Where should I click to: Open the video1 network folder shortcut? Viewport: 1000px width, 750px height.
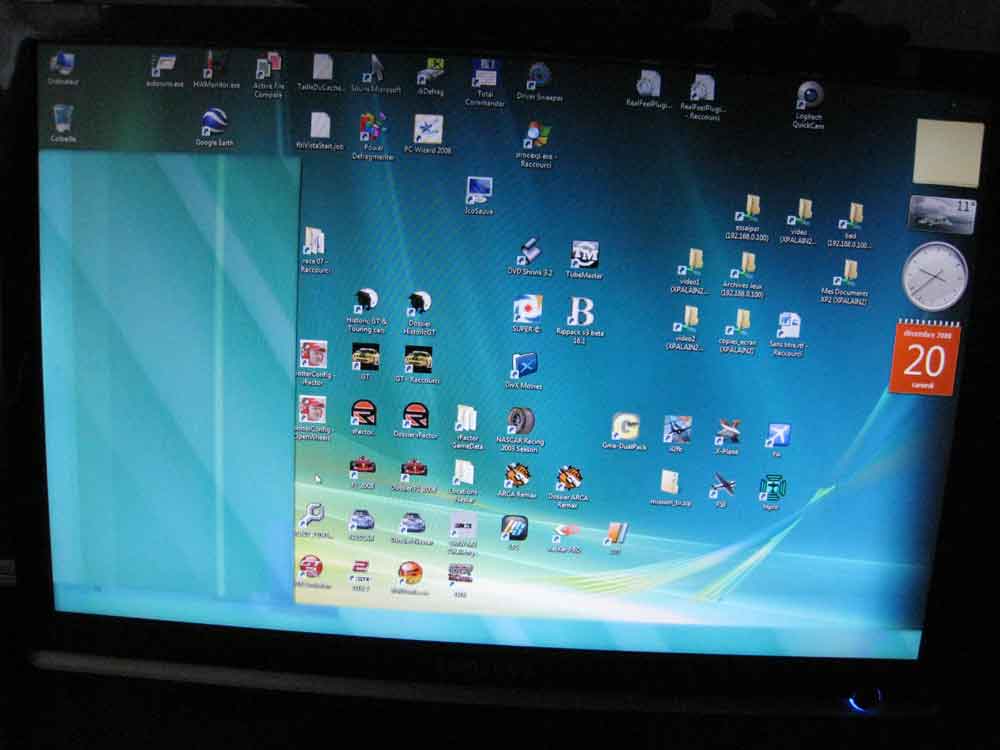[x=689, y=272]
